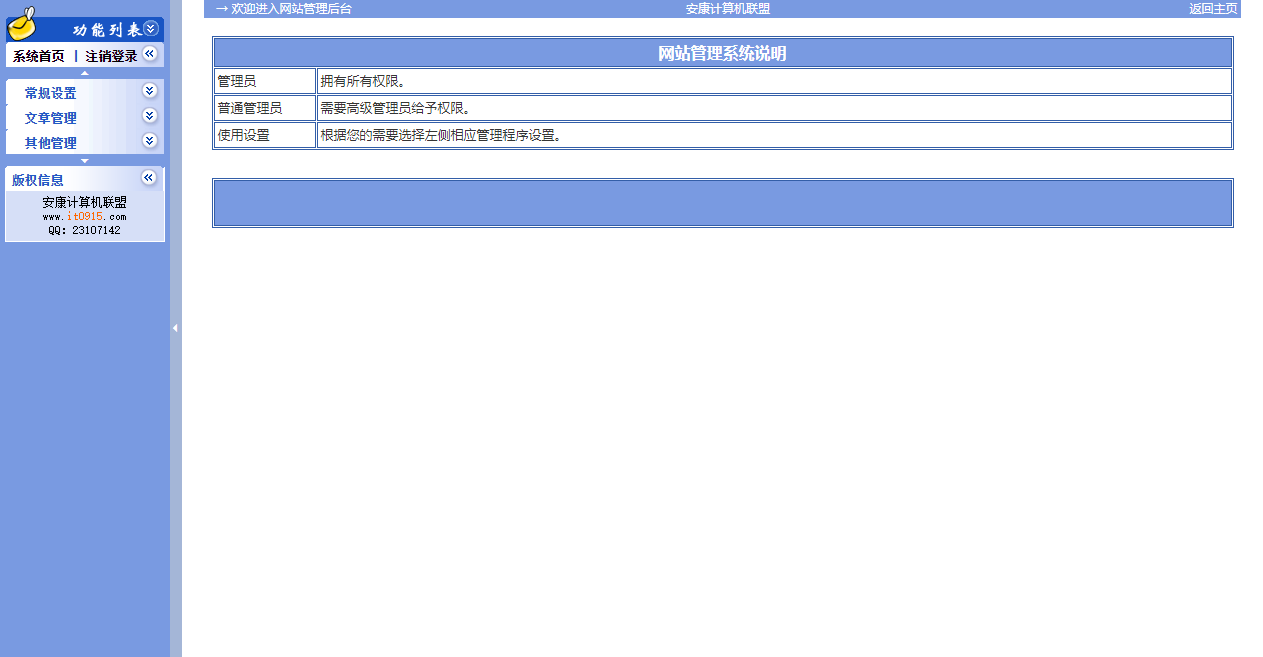The image size is (1263, 657).
Task: Open the 常规设置 menu item
Action: 50,93
